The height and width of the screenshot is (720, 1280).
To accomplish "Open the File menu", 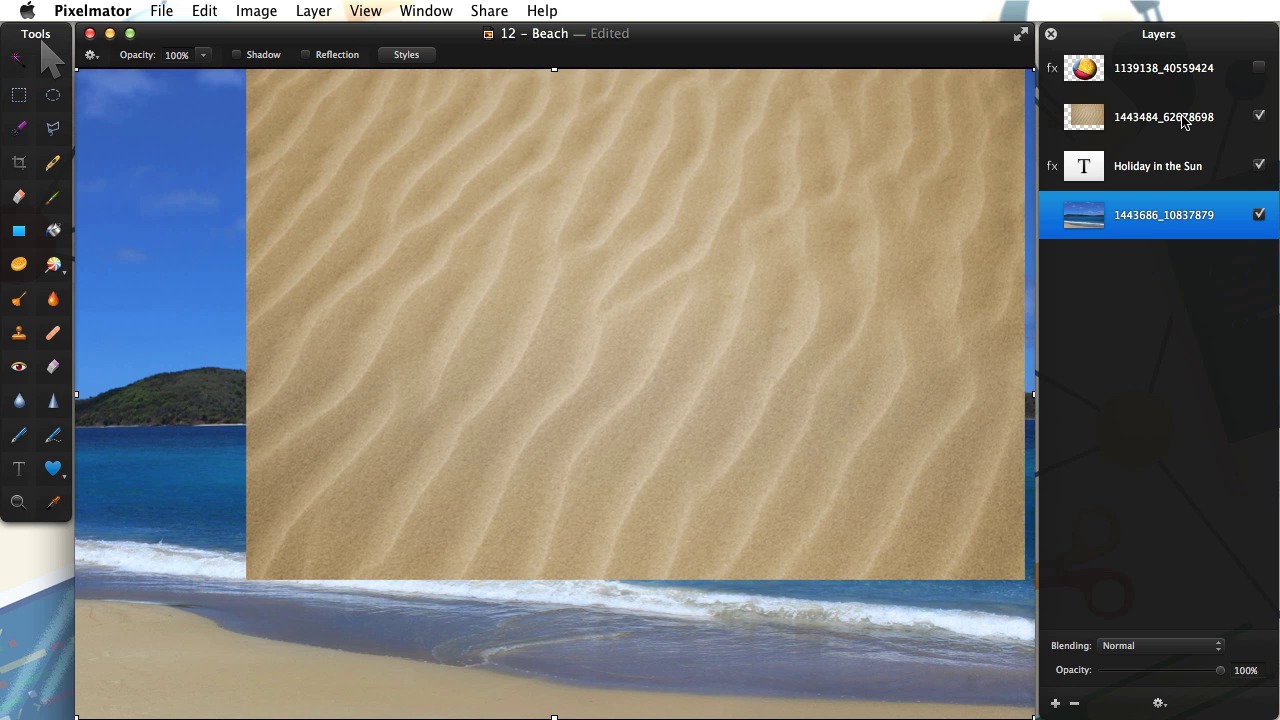I will [161, 11].
